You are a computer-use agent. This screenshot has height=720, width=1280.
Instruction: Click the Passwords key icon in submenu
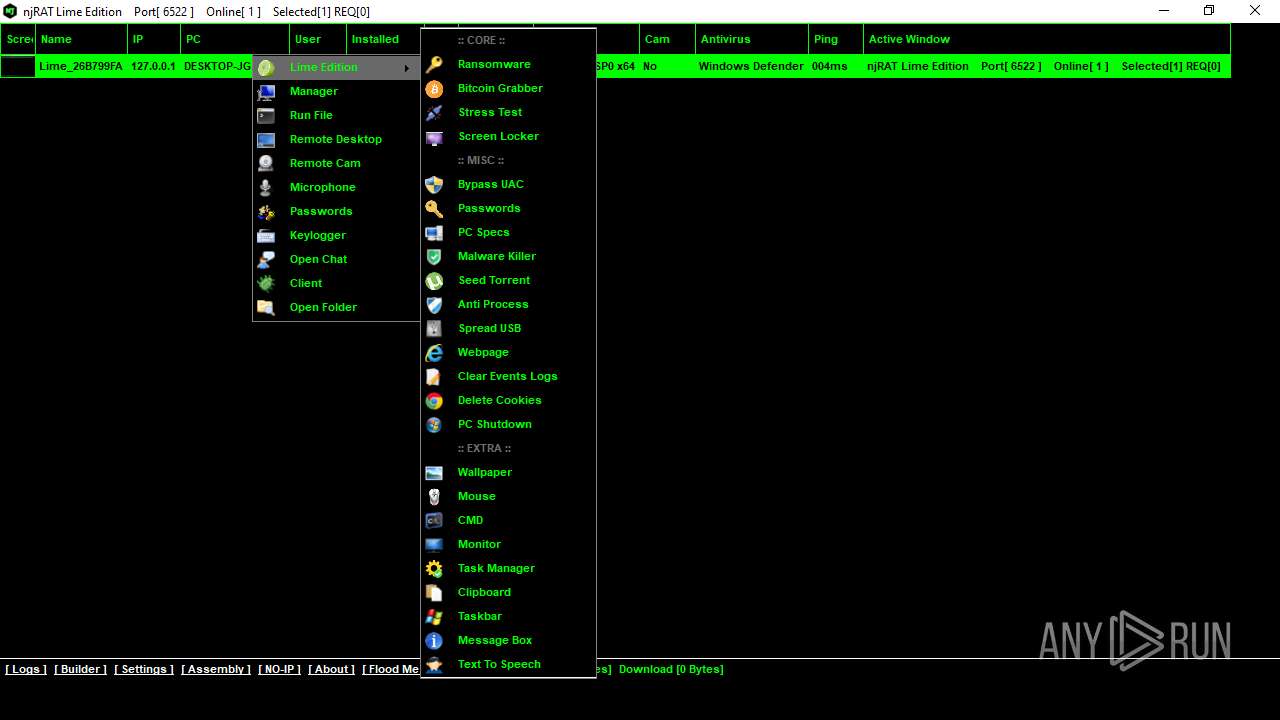pyautogui.click(x=434, y=209)
